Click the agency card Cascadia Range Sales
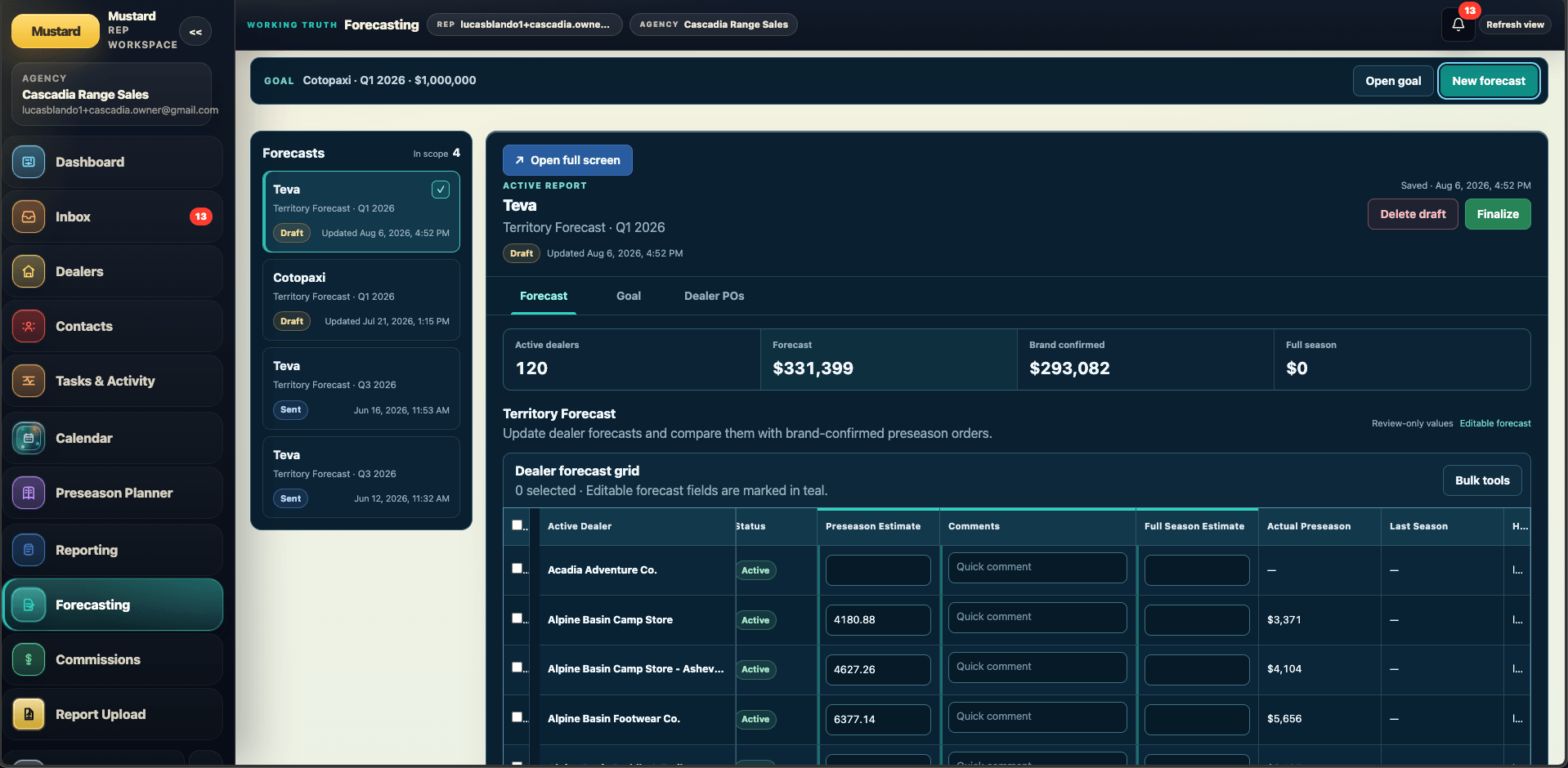 (112, 95)
